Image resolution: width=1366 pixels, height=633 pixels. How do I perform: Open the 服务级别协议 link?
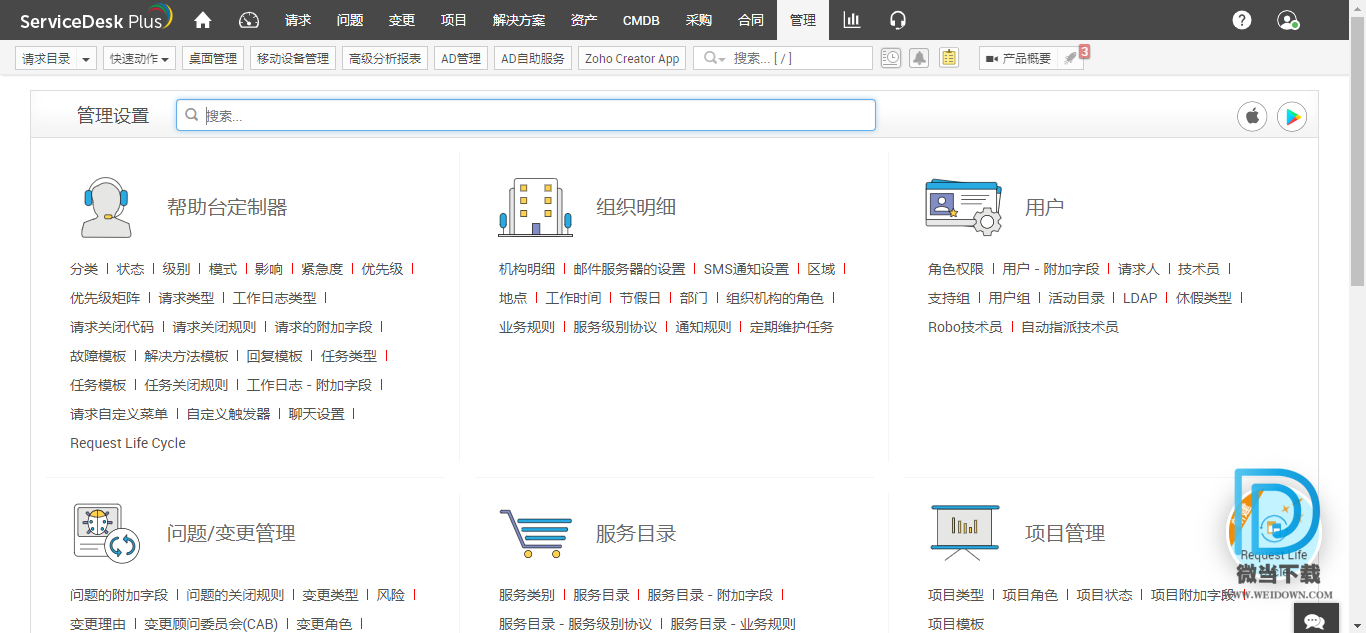pyautogui.click(x=615, y=327)
